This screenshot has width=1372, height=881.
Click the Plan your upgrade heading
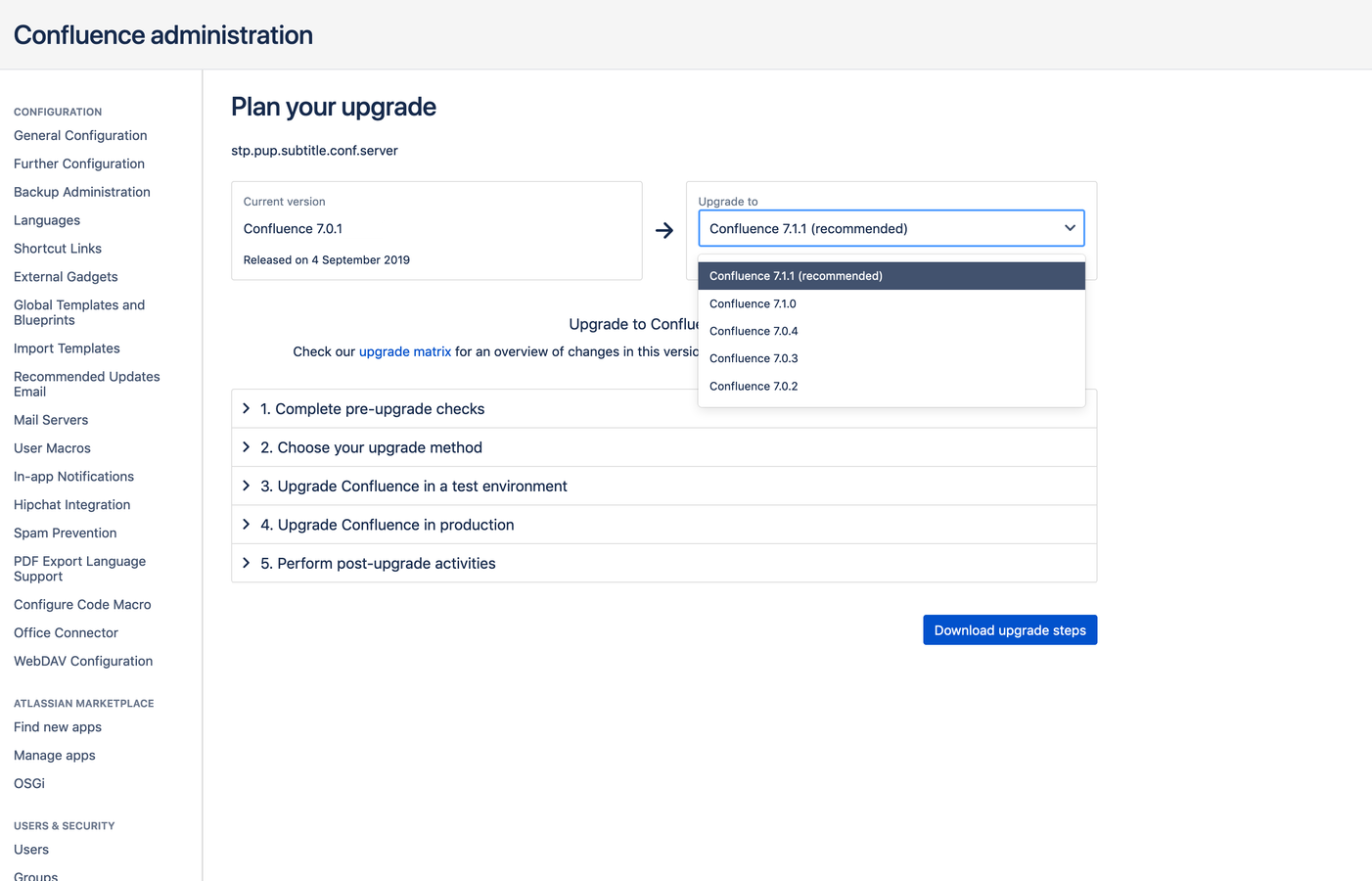click(x=334, y=107)
